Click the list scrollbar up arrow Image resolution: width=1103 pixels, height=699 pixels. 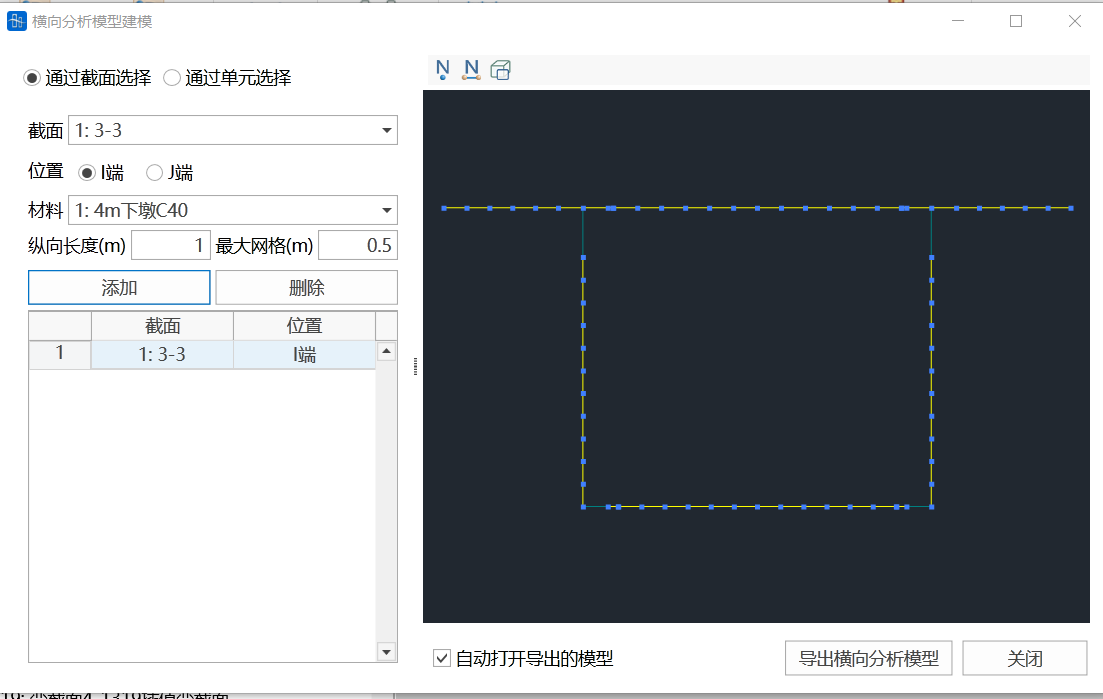point(386,351)
